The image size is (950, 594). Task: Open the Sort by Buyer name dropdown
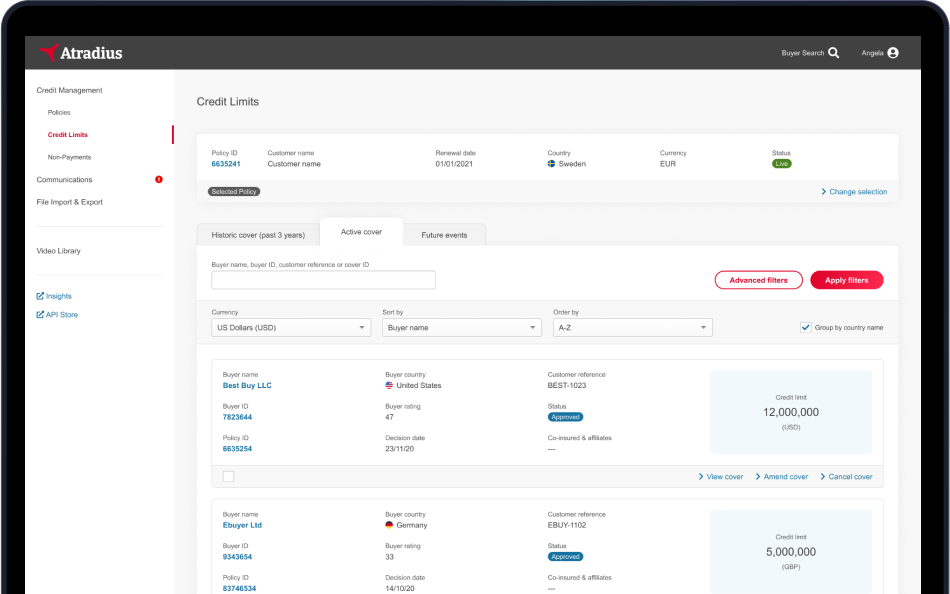tap(462, 327)
